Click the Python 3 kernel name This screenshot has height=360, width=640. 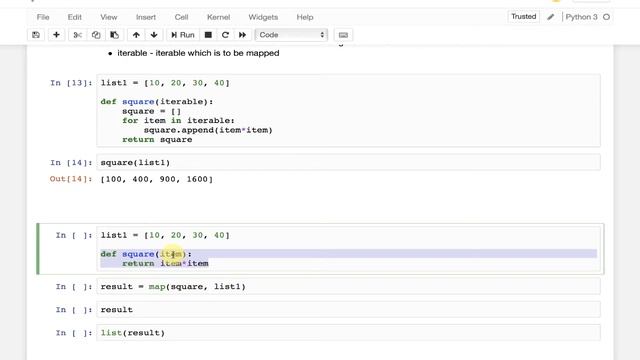(x=581, y=17)
